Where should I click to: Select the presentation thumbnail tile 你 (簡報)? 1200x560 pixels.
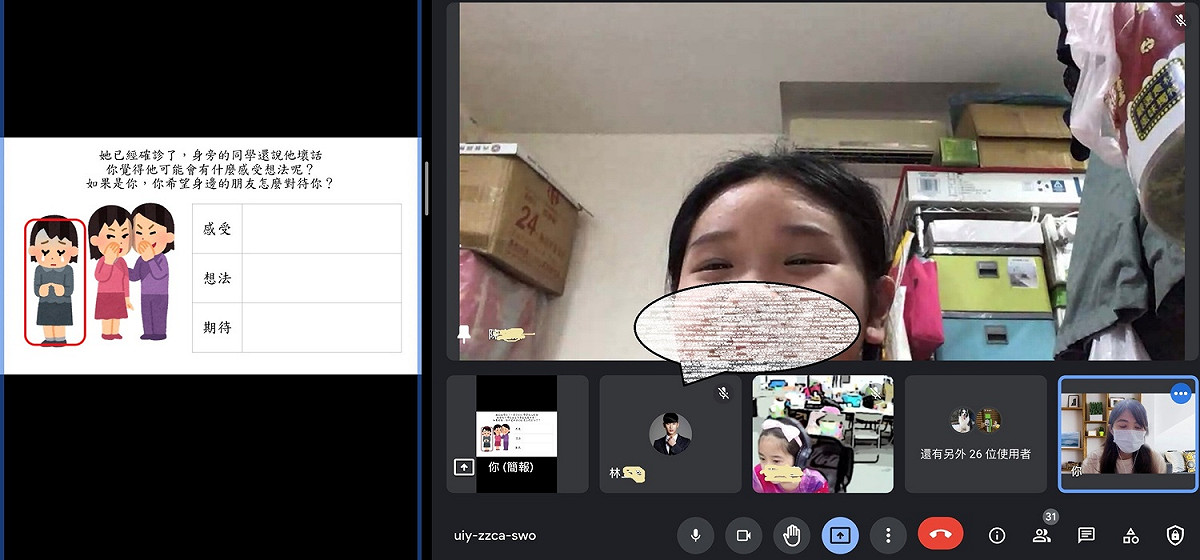tap(517, 434)
